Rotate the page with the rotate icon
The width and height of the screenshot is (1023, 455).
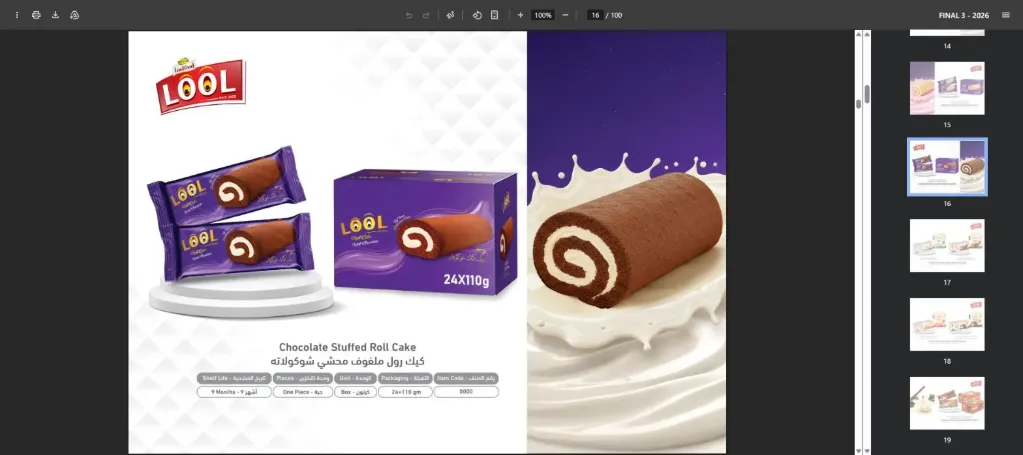[477, 15]
